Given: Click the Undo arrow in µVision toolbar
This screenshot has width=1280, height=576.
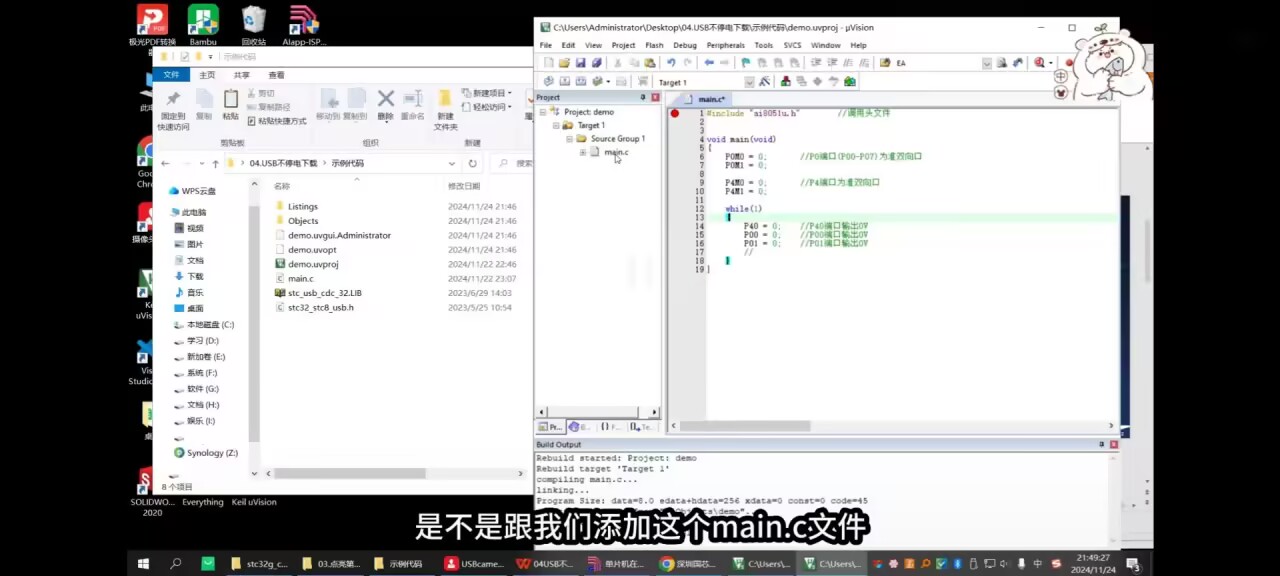Looking at the screenshot, I should 671,63.
